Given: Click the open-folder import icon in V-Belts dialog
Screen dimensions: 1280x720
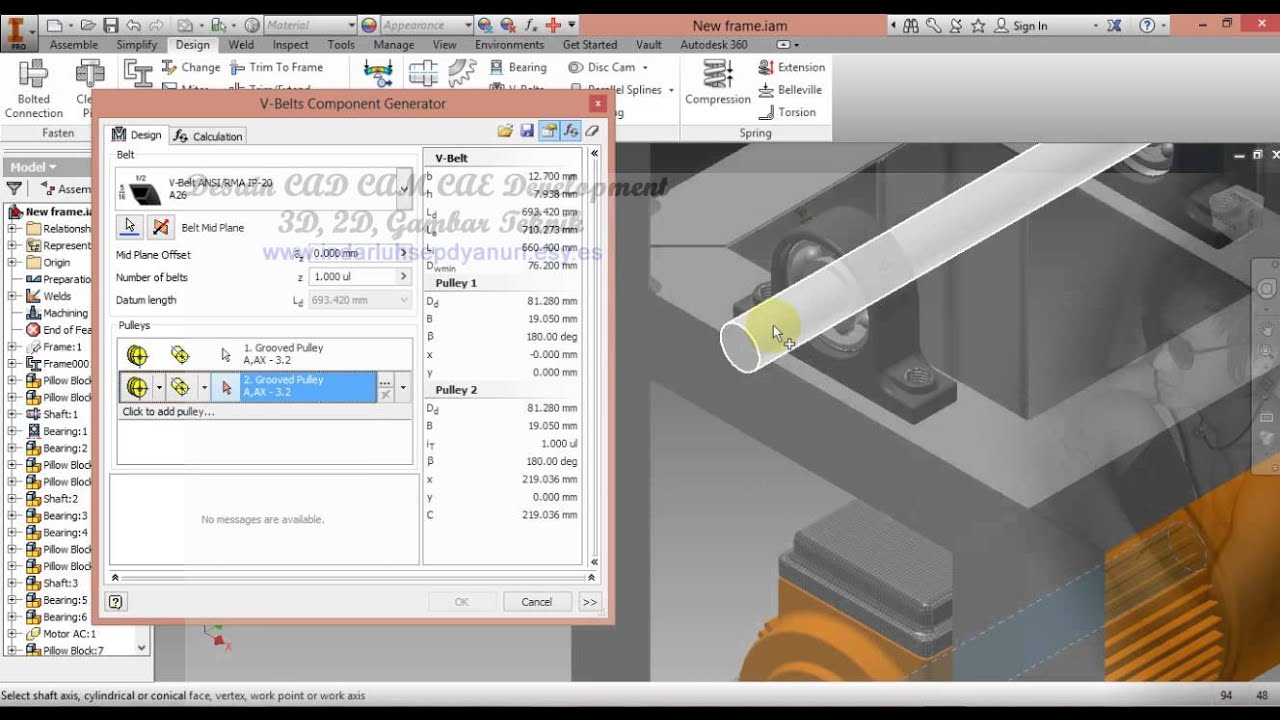Looking at the screenshot, I should pos(505,131).
